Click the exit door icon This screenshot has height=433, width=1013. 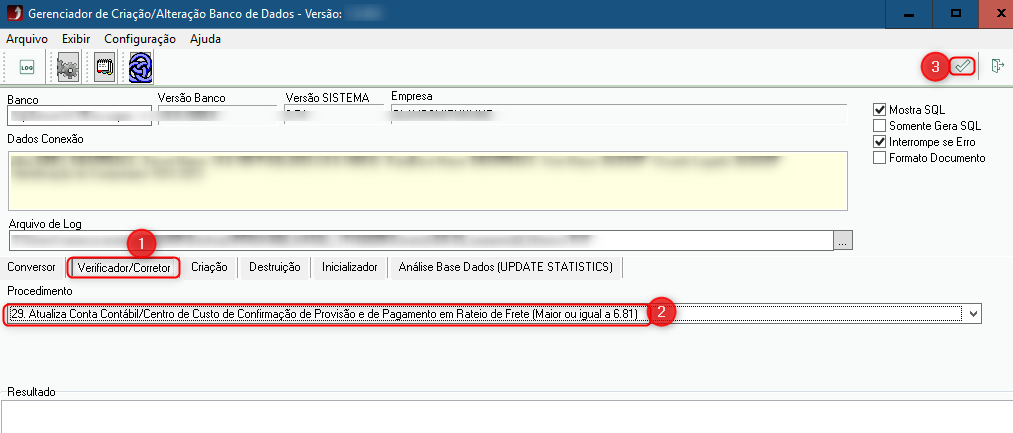pyautogui.click(x=997, y=66)
